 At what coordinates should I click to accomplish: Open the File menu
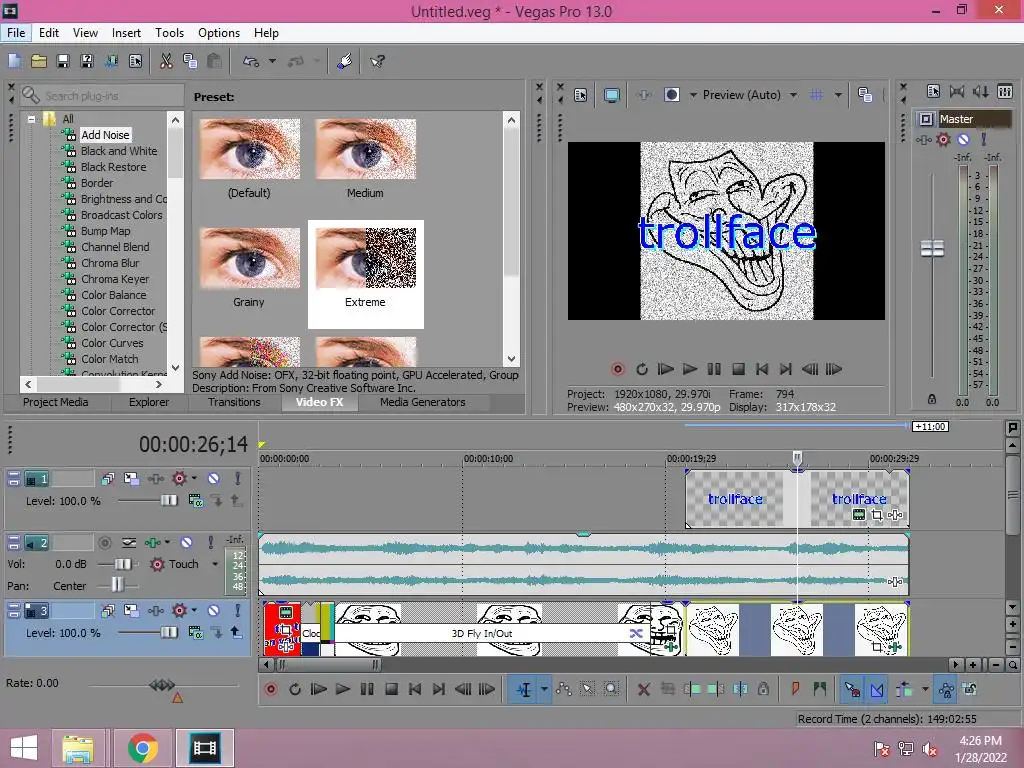16,33
